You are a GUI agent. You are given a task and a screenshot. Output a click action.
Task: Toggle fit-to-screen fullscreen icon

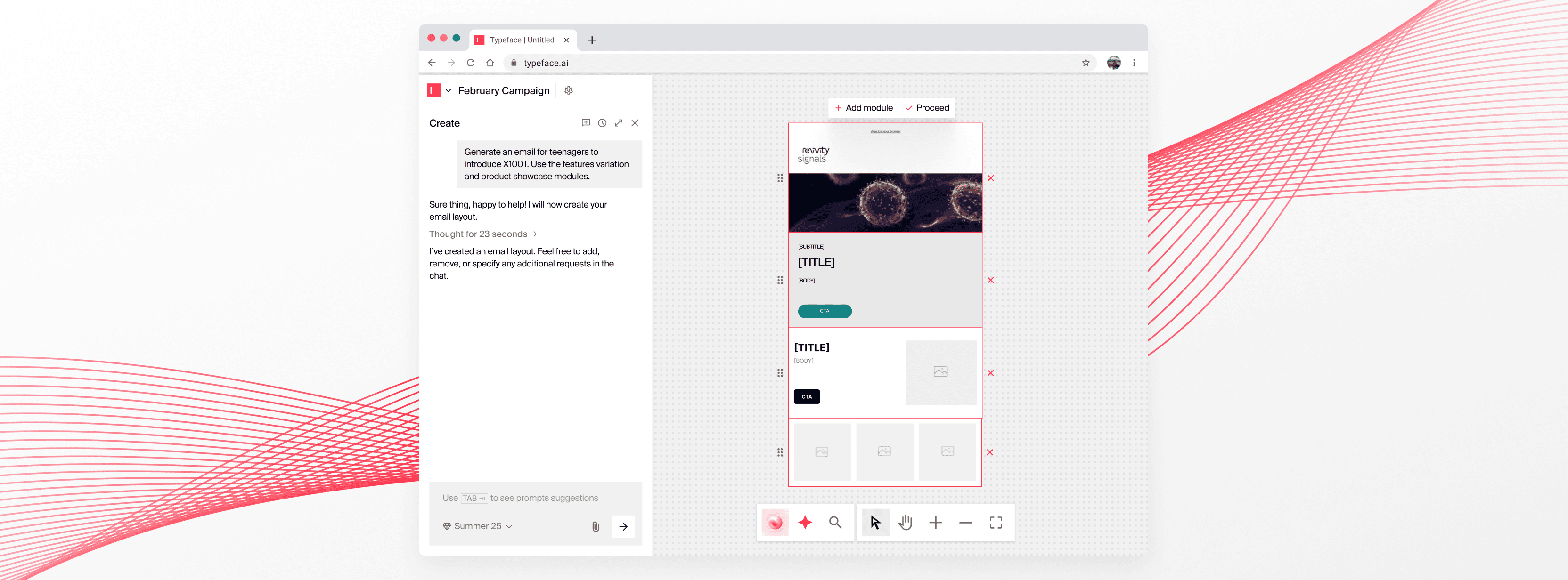pos(996,522)
